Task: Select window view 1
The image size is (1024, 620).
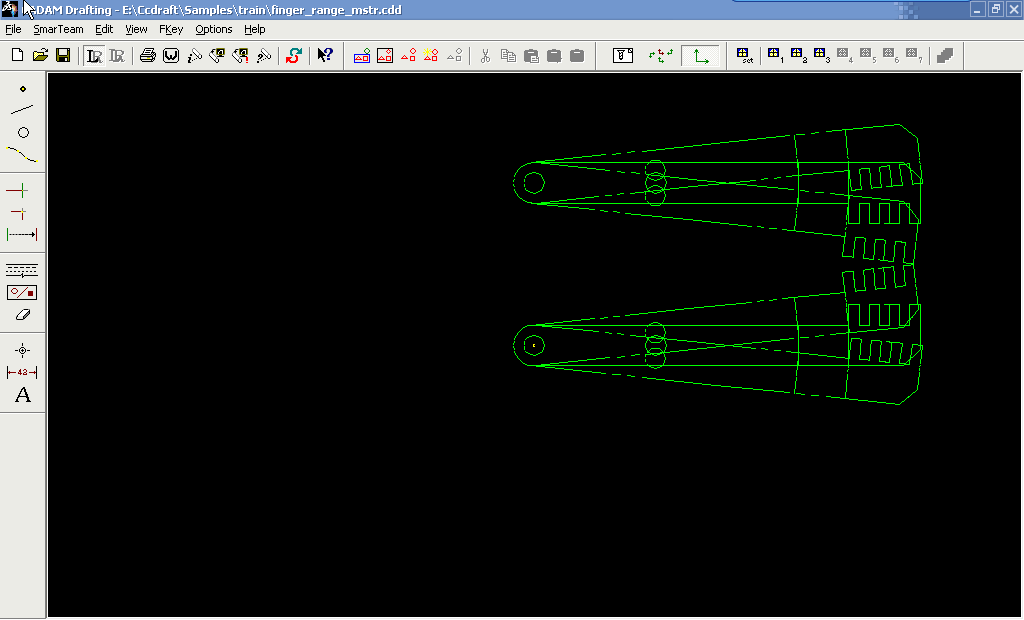Action: [775, 56]
